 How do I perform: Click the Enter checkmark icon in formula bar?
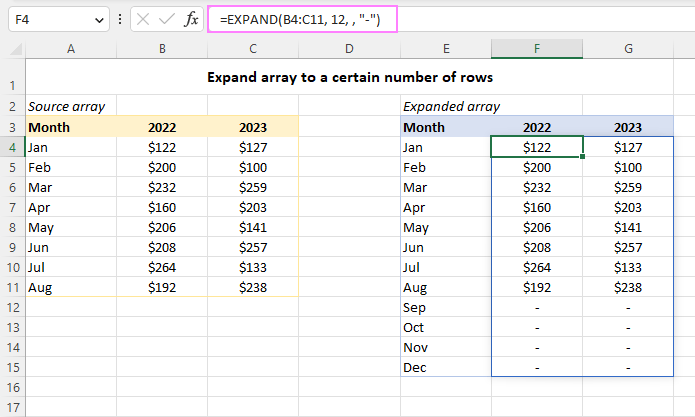pyautogui.click(x=167, y=19)
